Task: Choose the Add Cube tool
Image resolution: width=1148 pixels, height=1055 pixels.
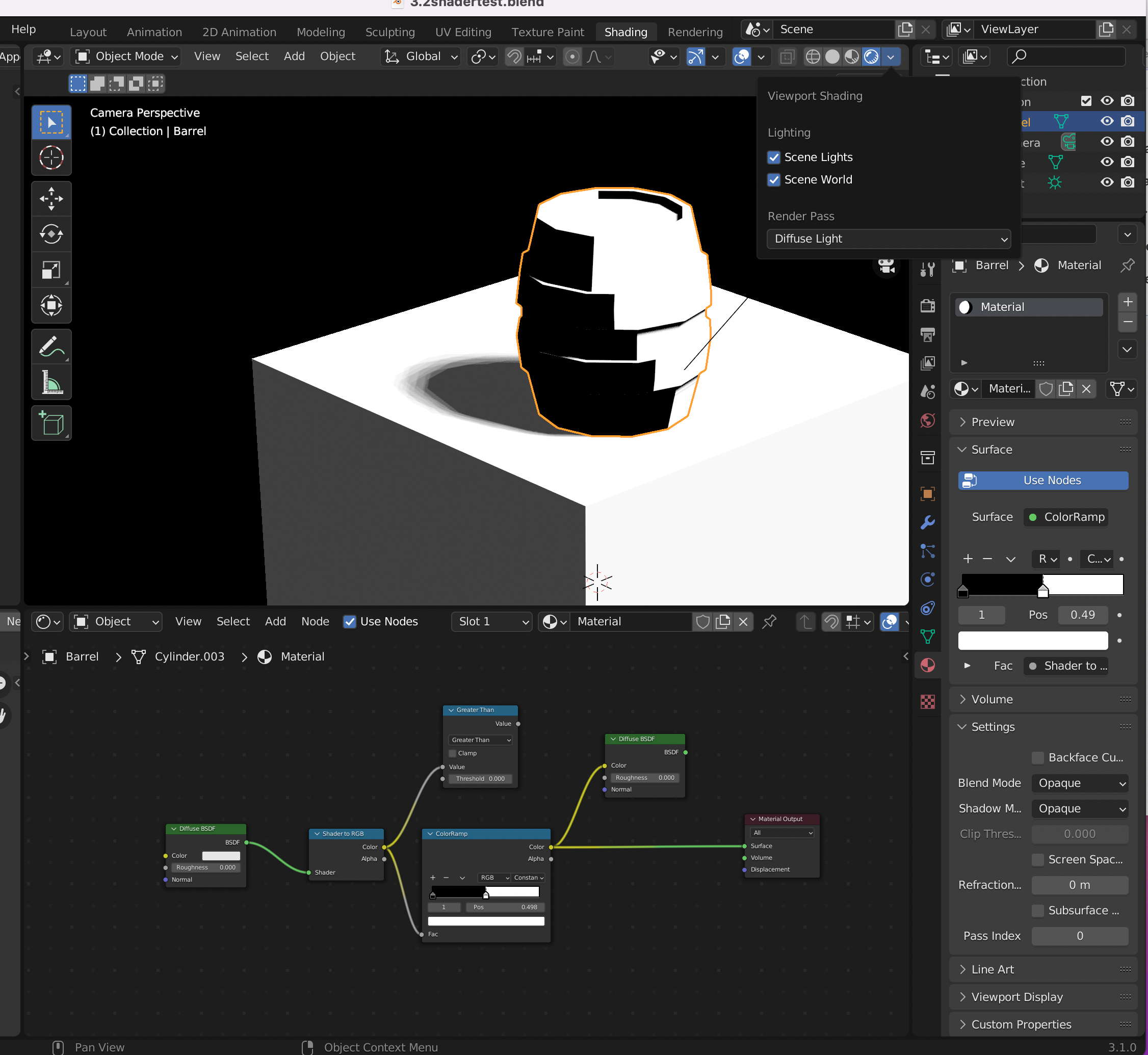Action: (51, 423)
